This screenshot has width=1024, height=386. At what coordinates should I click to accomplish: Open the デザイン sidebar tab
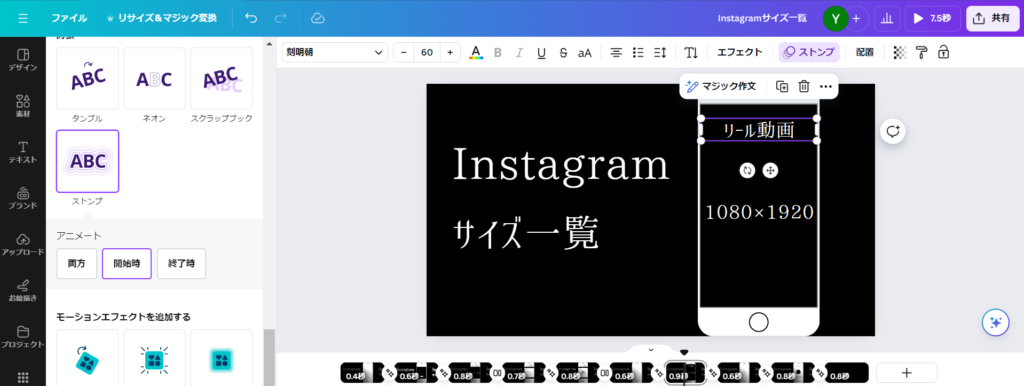click(x=23, y=59)
